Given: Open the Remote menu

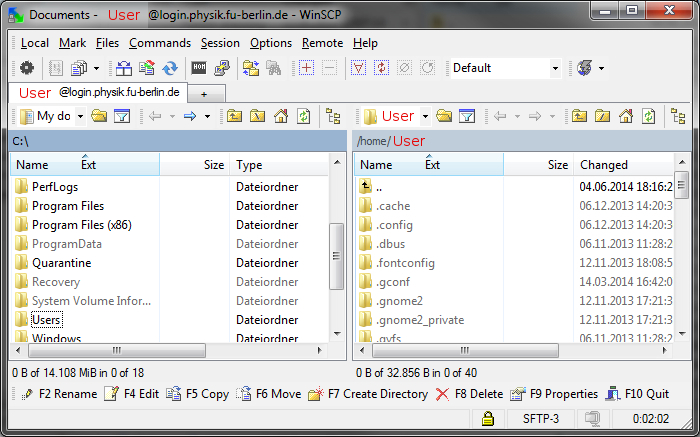Looking at the screenshot, I should 322,43.
